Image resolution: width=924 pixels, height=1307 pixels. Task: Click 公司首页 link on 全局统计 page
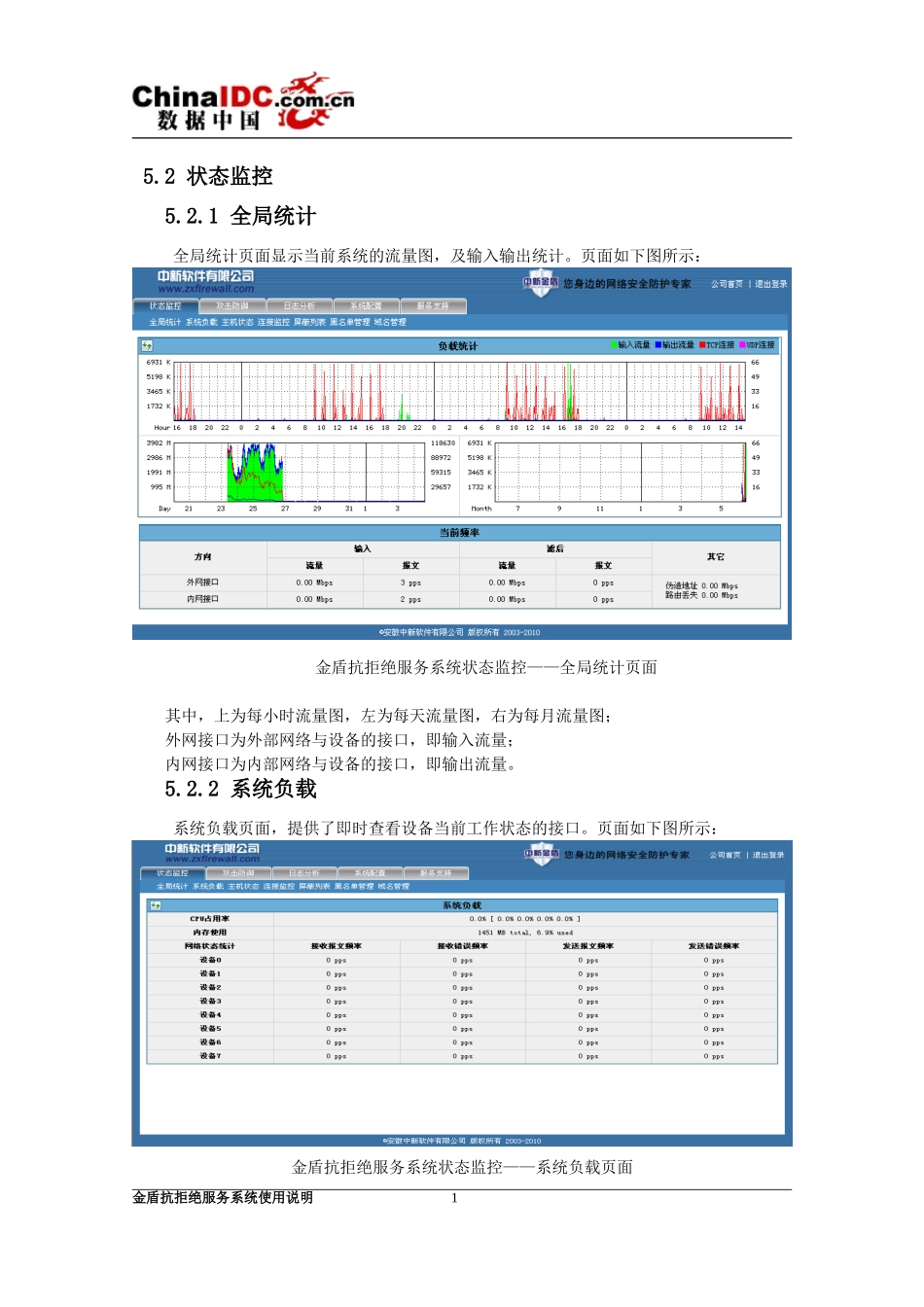click(x=727, y=284)
